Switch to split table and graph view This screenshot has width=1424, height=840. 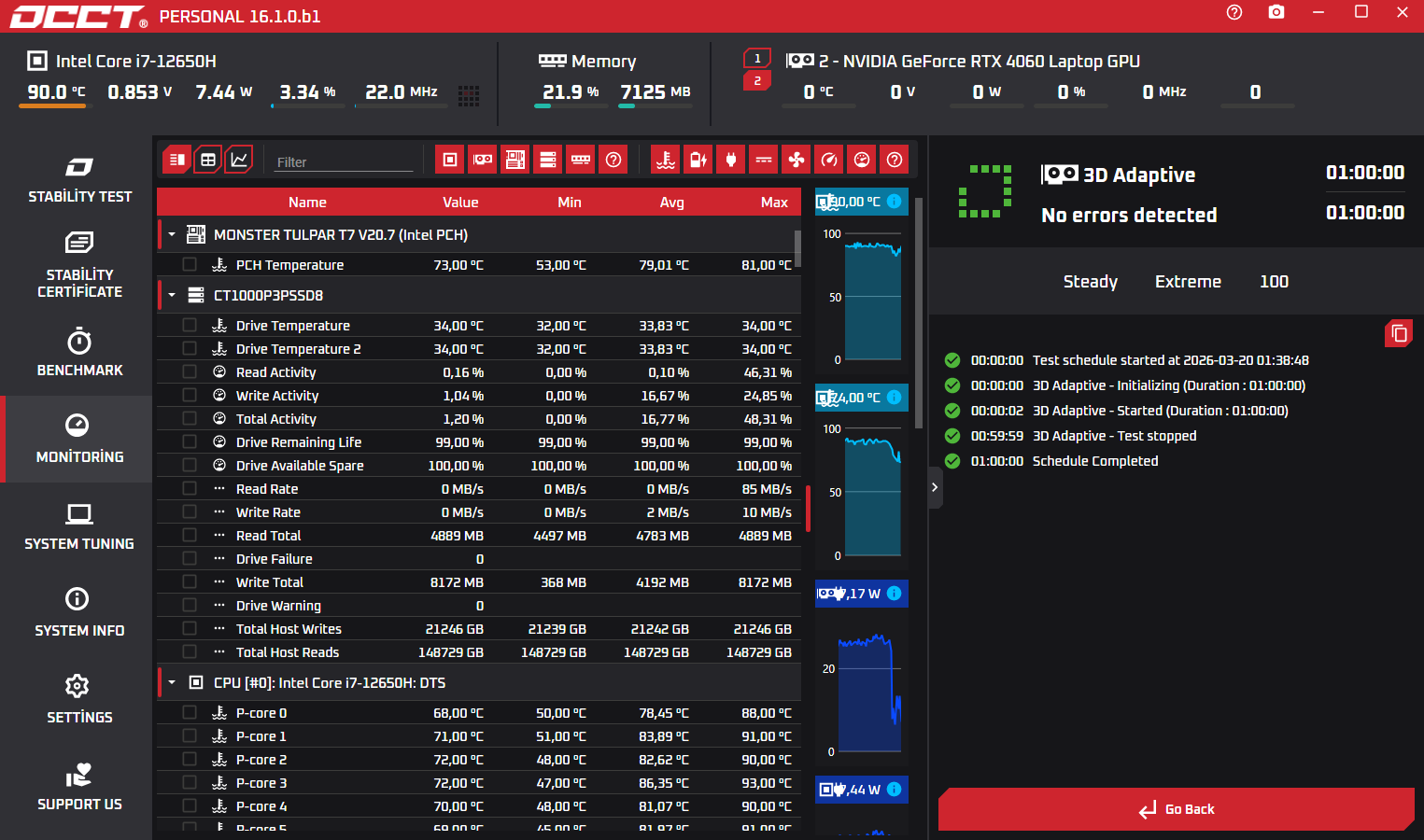[176, 160]
